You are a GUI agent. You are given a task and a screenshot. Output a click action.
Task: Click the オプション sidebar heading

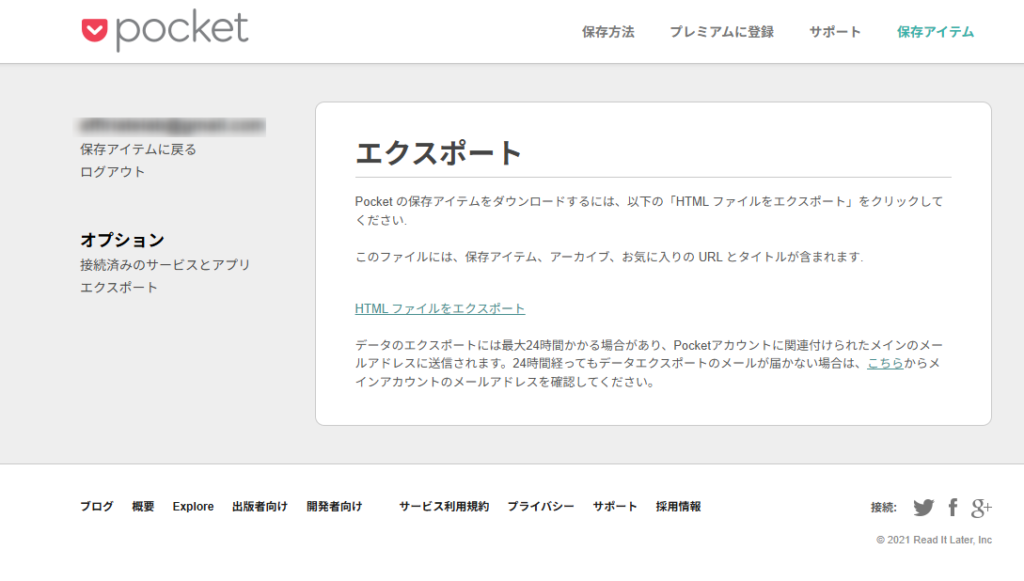122,240
